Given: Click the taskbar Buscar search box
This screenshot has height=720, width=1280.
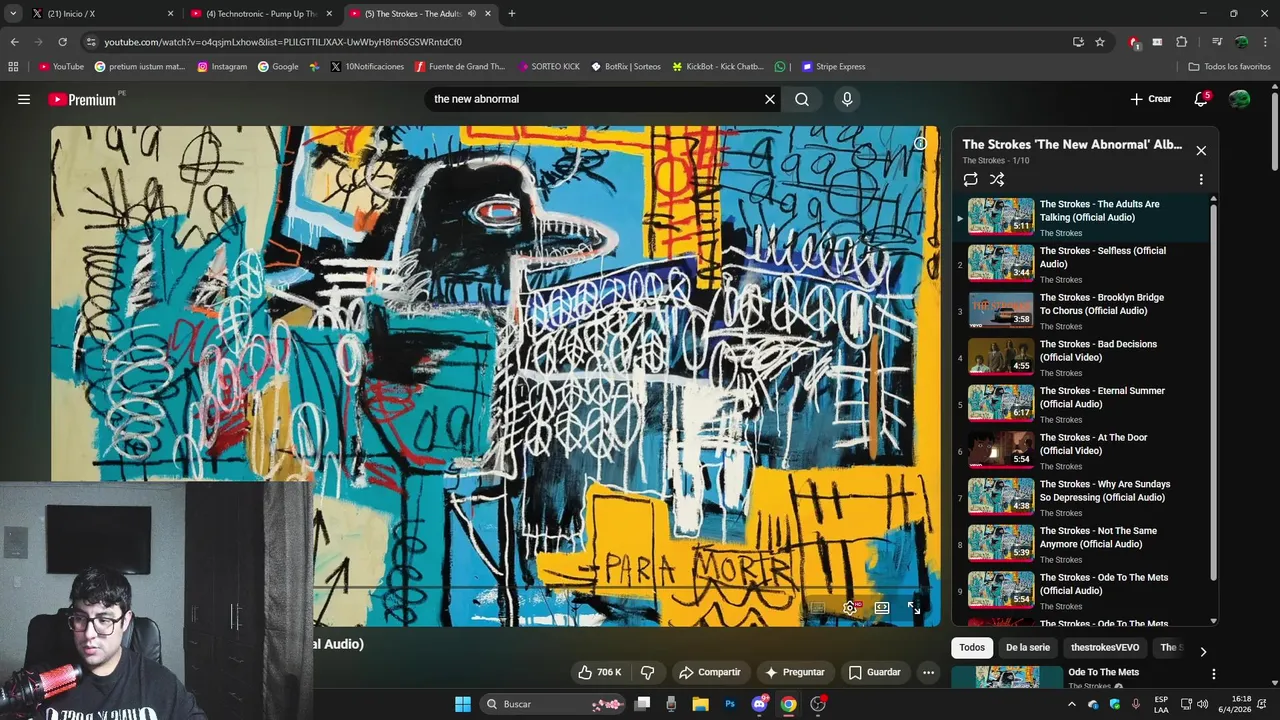Looking at the screenshot, I should tap(553, 704).
